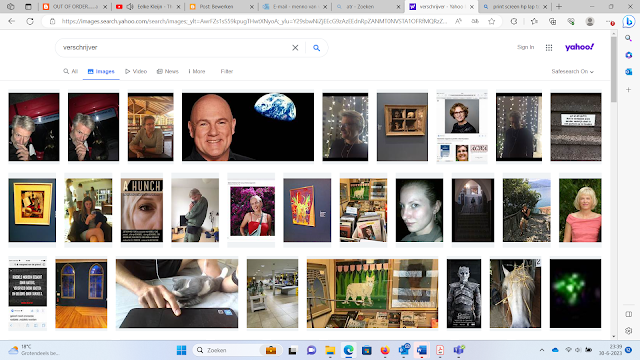Viewport: 640px width, 360px height.
Task: Open Outlook icon in Edge sidebar
Action: coord(629,72)
